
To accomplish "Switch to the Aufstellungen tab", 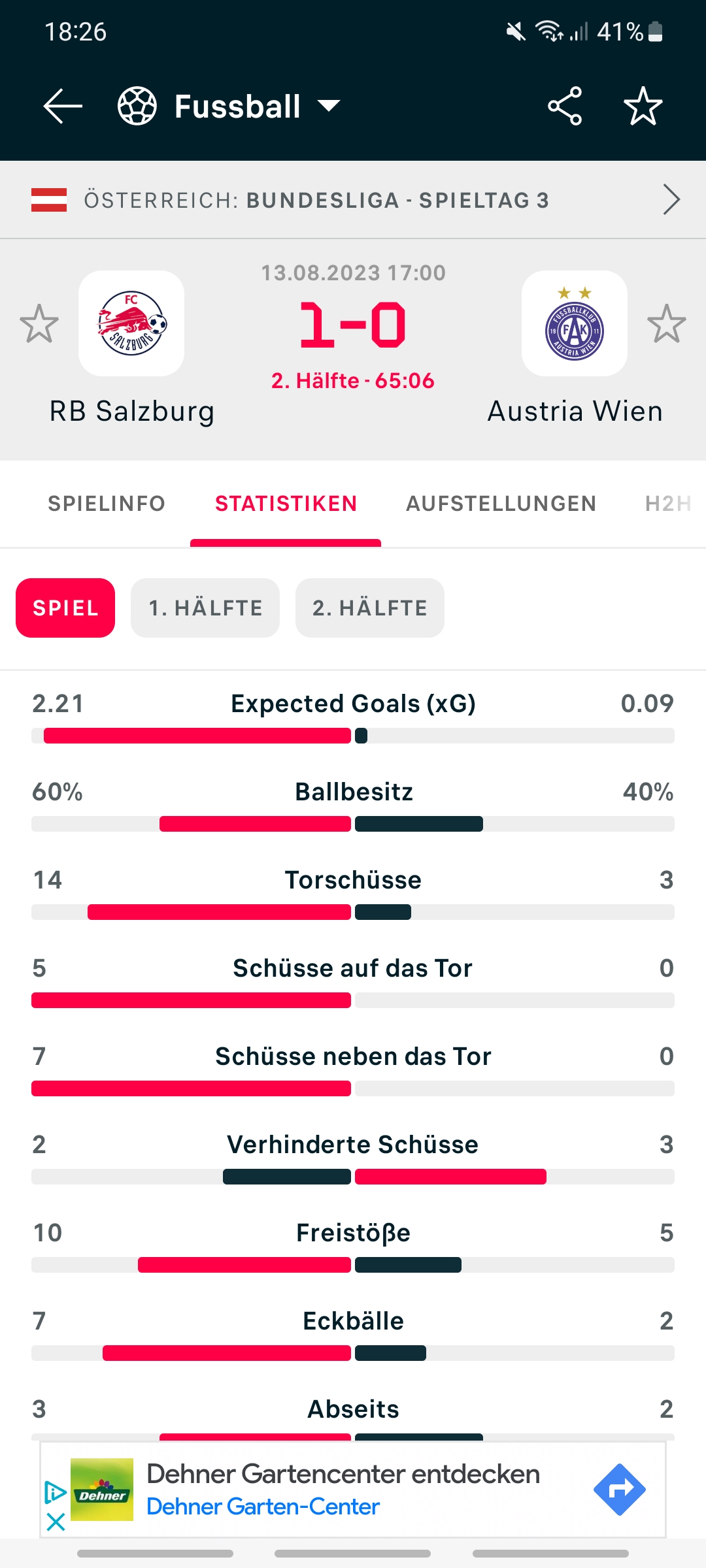I will click(501, 504).
